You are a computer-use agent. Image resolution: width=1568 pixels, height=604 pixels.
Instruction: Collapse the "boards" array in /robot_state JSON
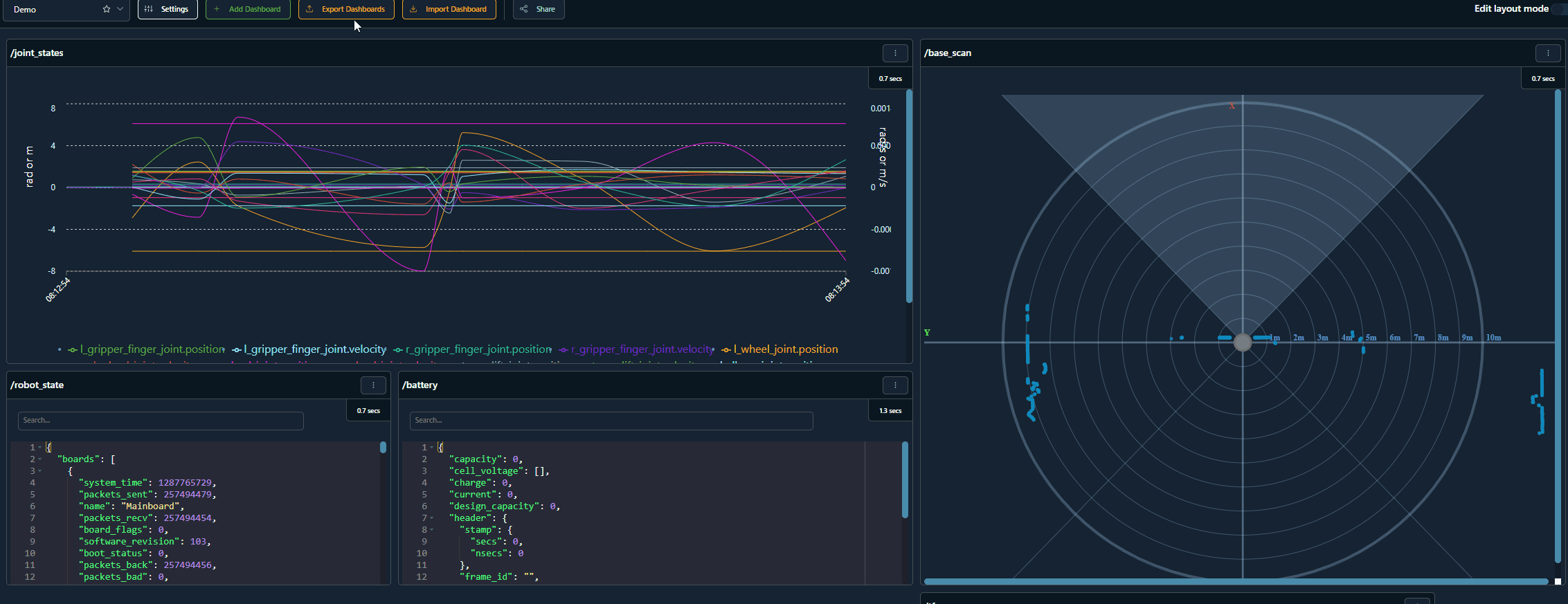[40, 459]
